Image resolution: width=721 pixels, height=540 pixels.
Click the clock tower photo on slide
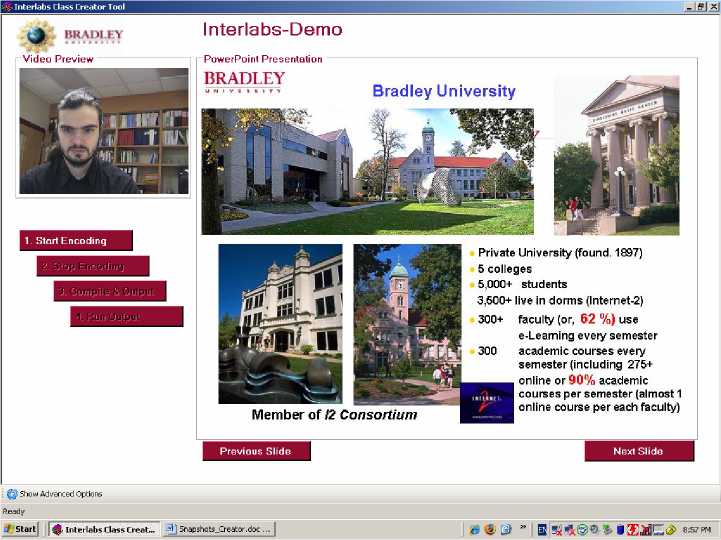tap(407, 324)
